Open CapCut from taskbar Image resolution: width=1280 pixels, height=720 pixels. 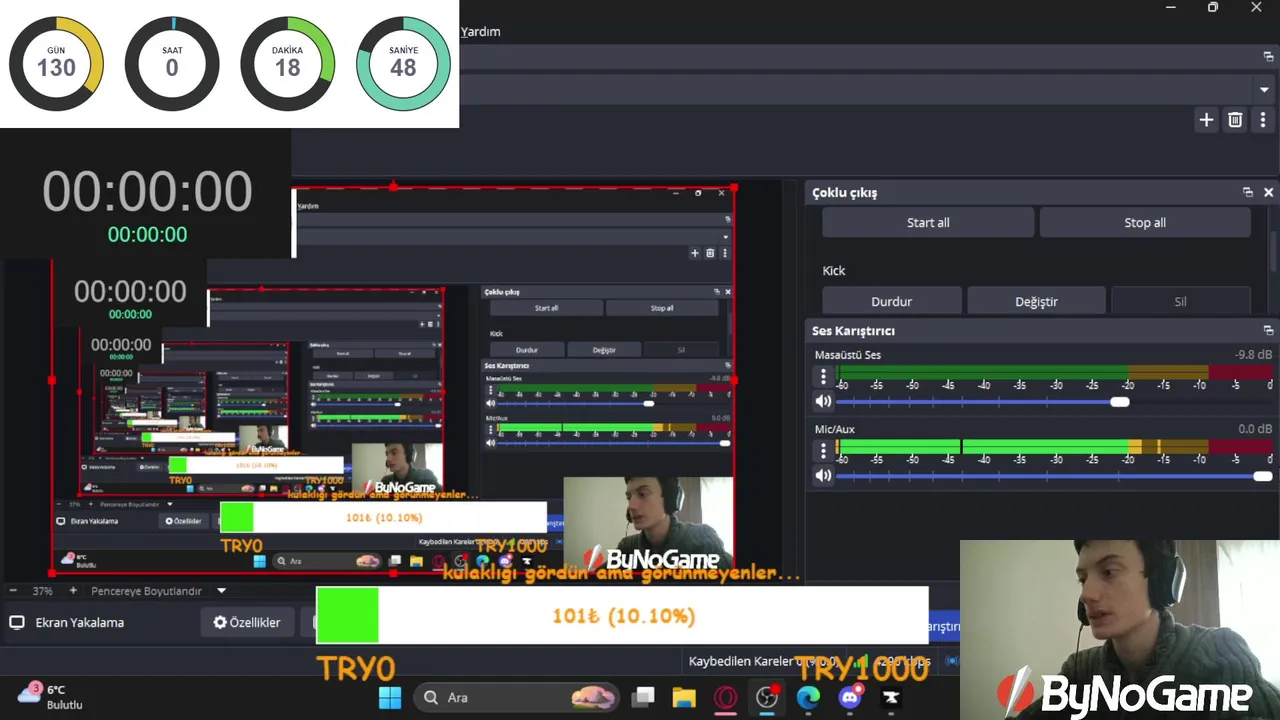(891, 697)
